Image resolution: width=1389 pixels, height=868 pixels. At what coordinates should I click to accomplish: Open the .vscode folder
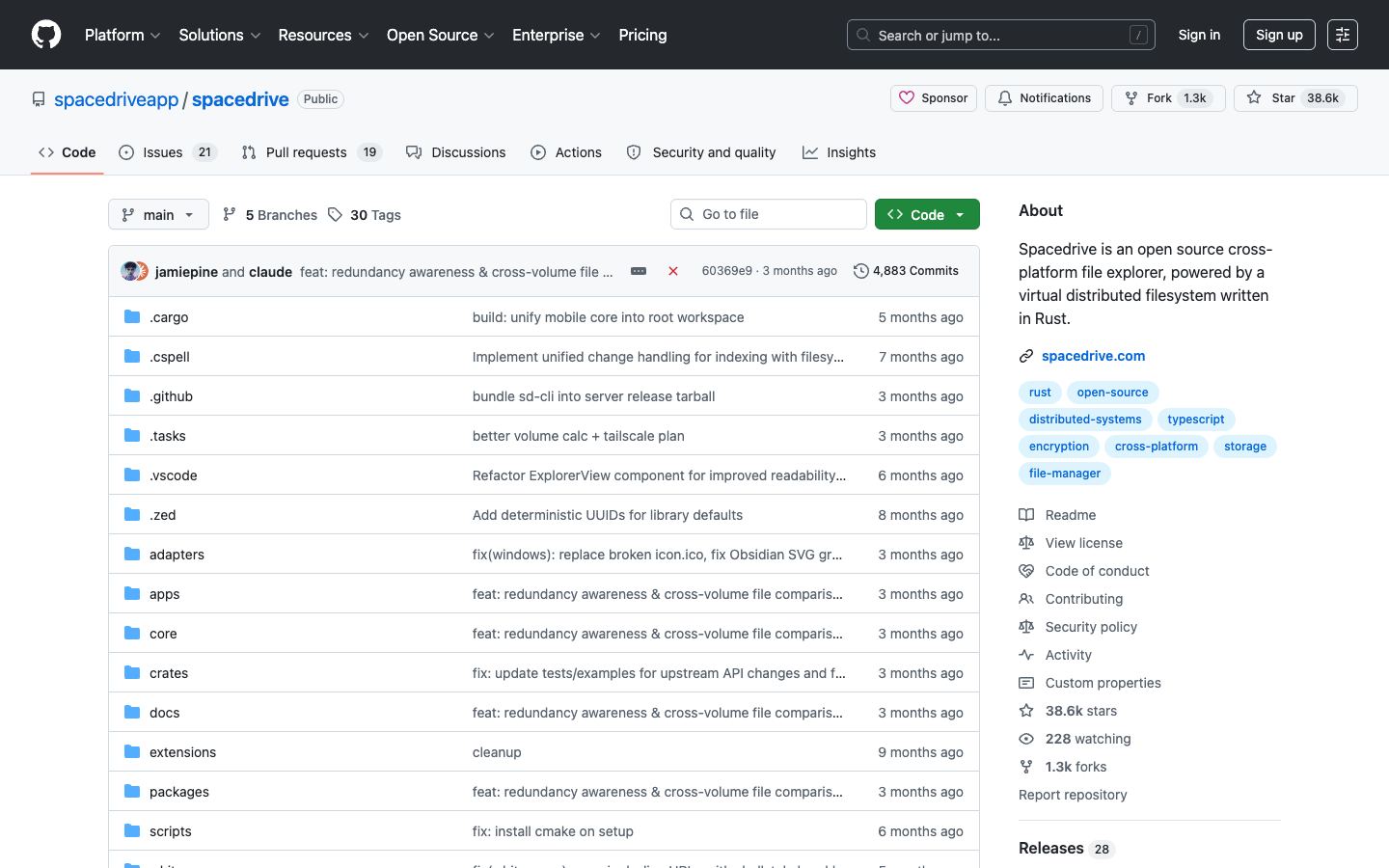tap(174, 475)
